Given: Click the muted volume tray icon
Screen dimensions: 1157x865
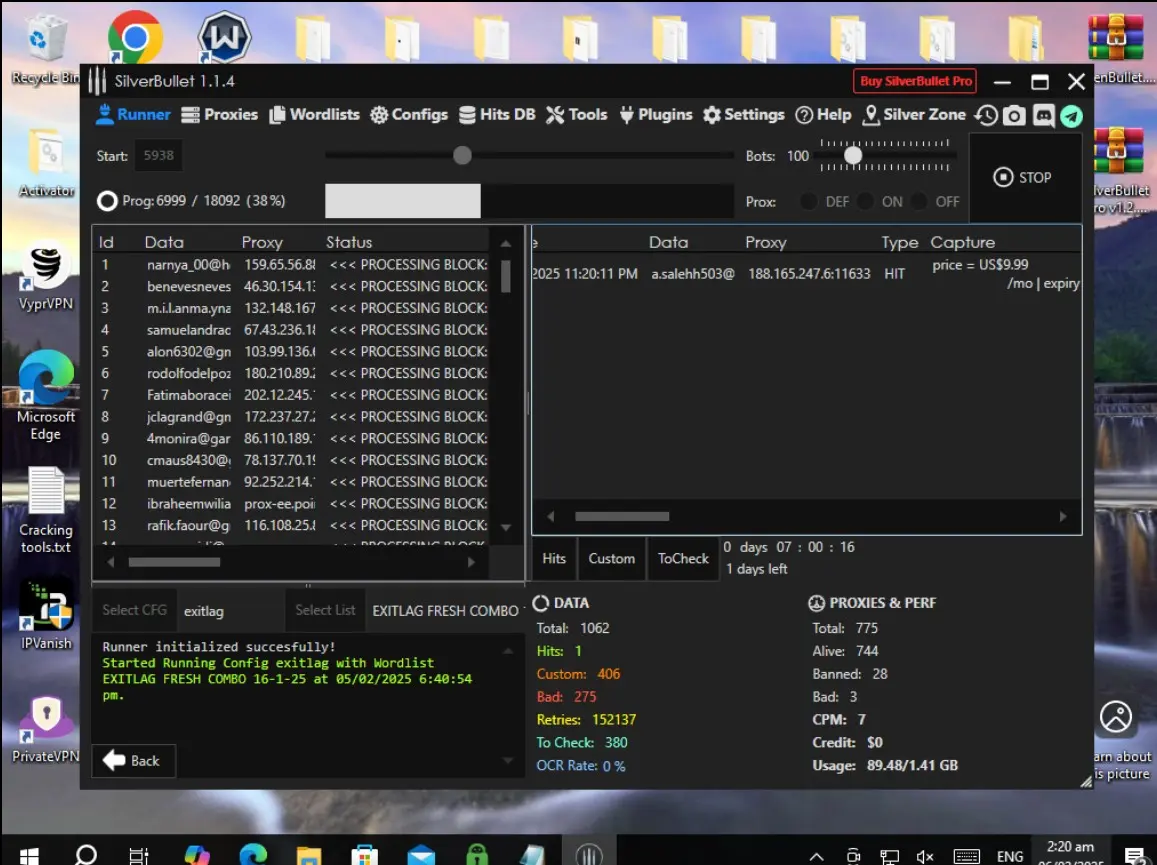Looking at the screenshot, I should tap(925, 856).
